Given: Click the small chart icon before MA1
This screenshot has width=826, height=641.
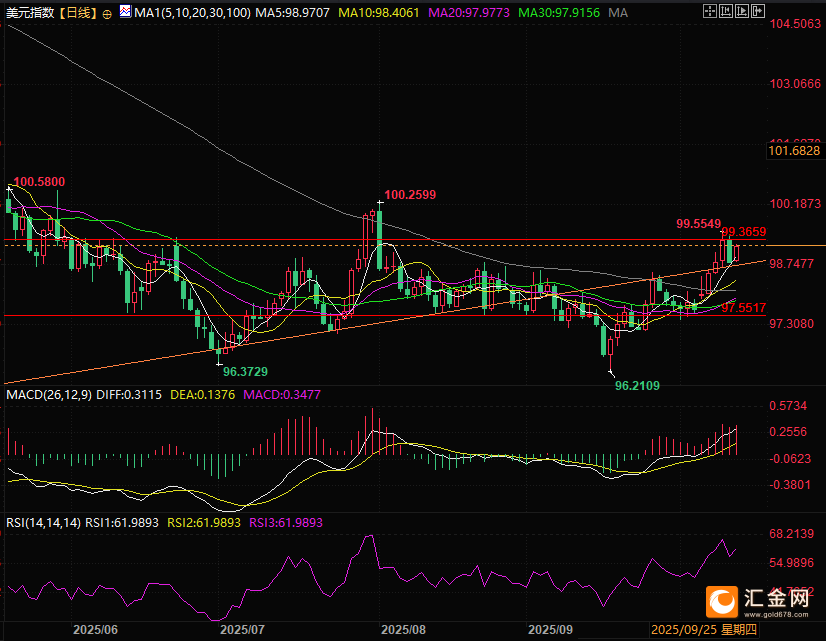Looking at the screenshot, I should pyautogui.click(x=122, y=13).
